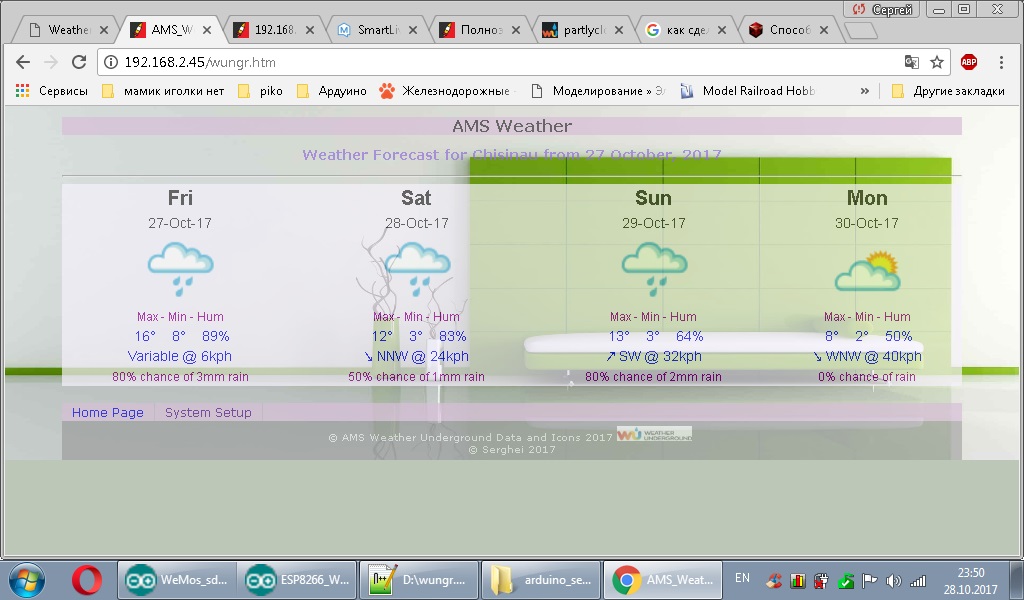
Task: Translate the page via address bar icon
Action: click(x=911, y=61)
